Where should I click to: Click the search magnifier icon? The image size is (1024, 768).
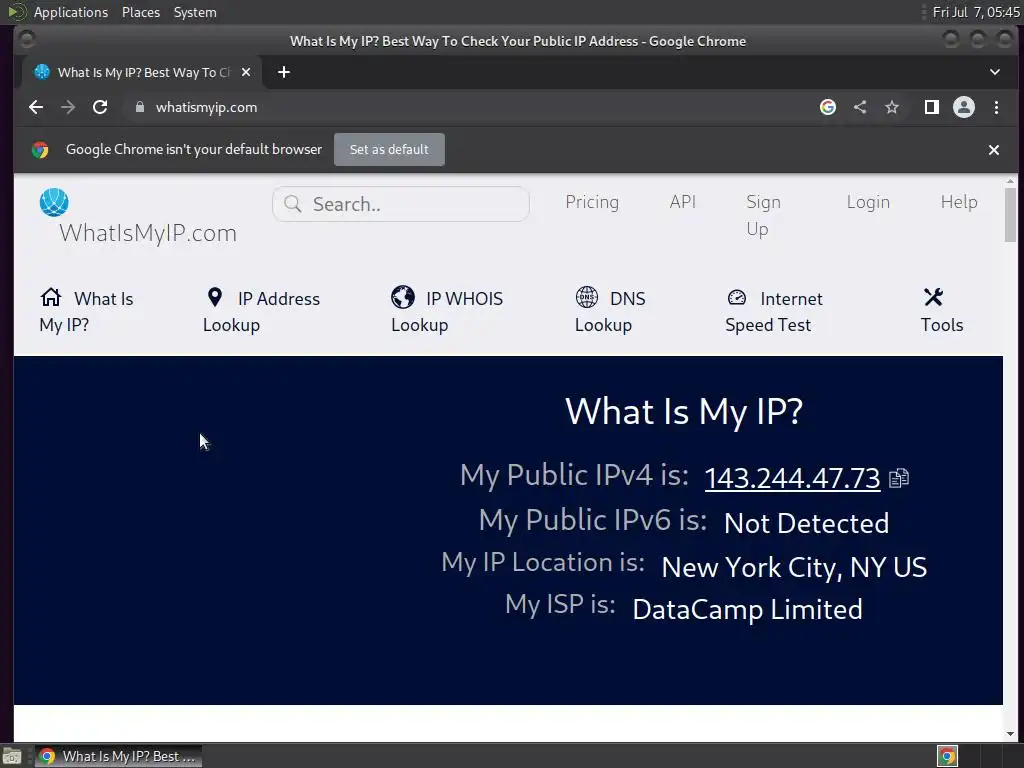pyautogui.click(x=293, y=204)
